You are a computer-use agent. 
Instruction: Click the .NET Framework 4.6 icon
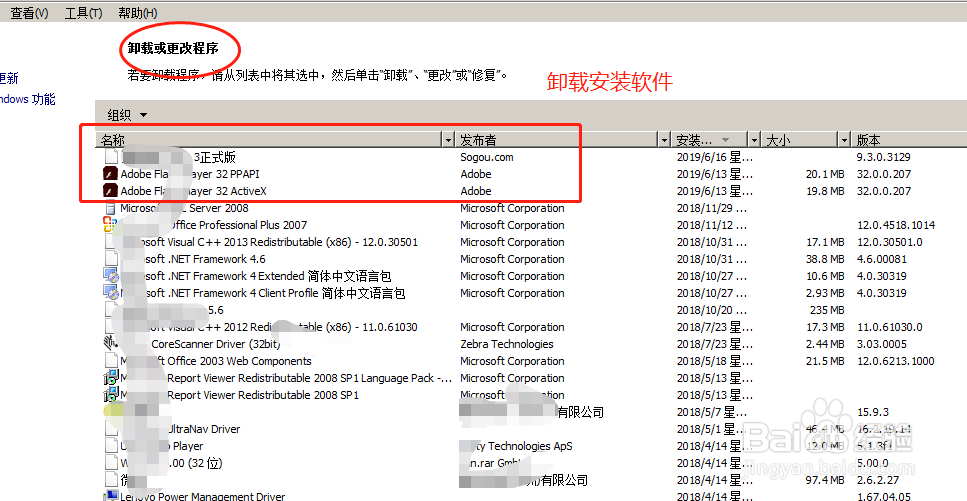click(x=110, y=259)
